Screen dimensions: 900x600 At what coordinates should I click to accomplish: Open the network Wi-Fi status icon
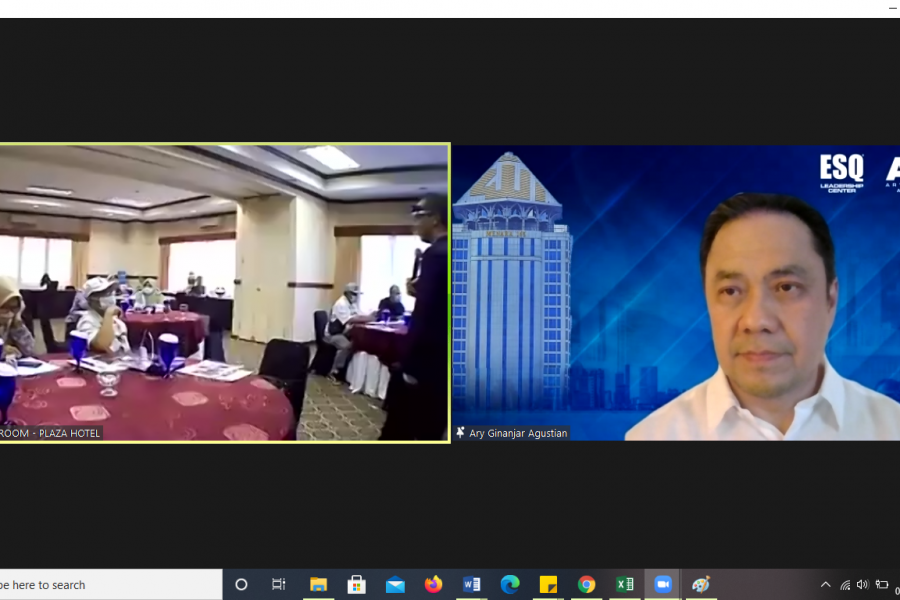pyautogui.click(x=845, y=585)
